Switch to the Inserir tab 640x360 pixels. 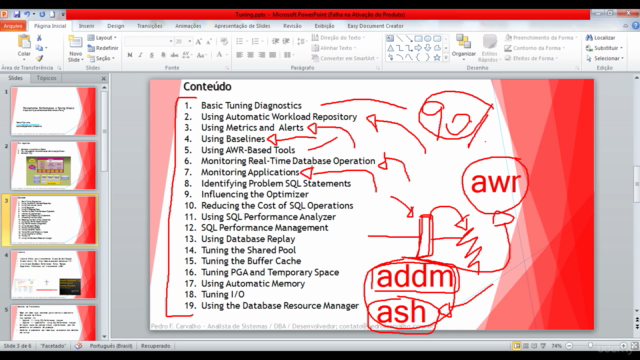(87, 26)
